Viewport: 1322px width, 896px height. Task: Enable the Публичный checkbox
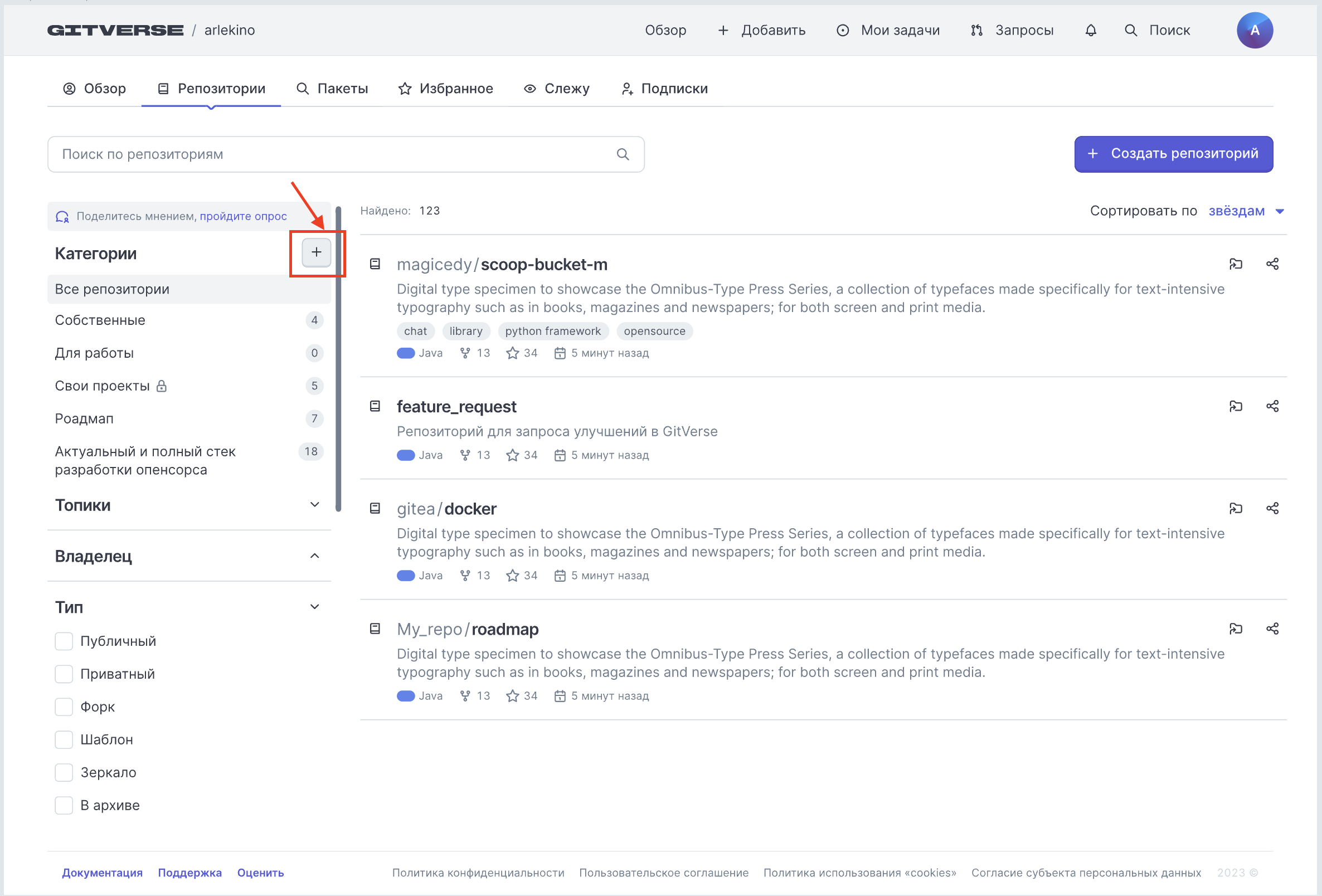64,641
